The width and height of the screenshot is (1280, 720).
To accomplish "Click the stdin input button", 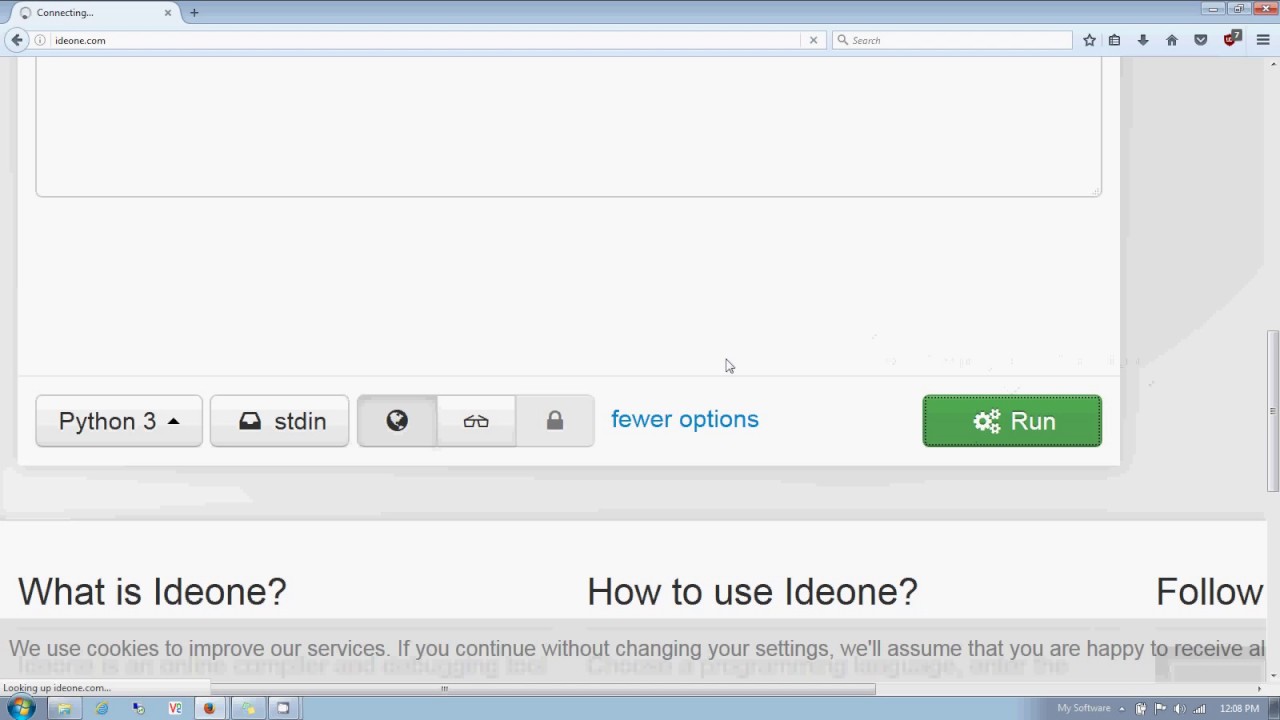I will (280, 421).
